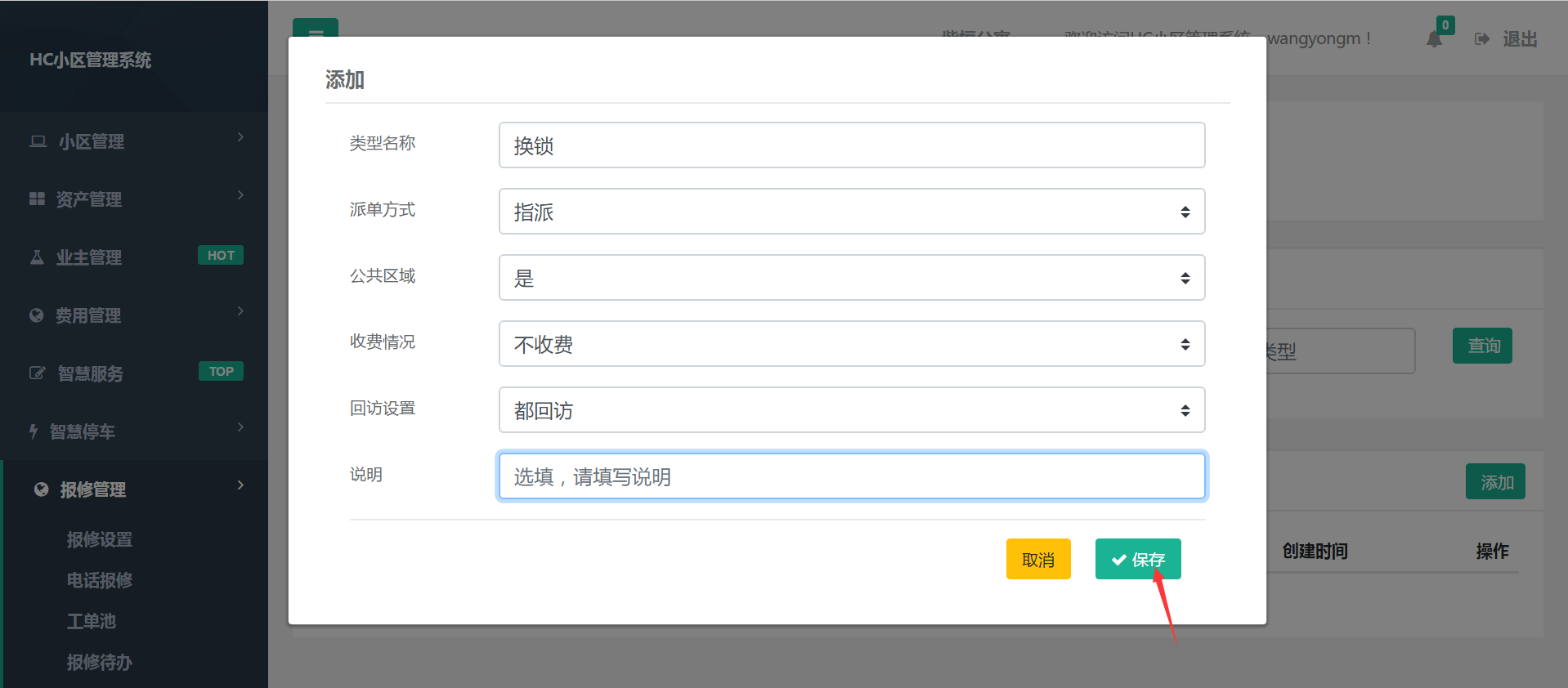
Task: Click the globe icon beside 费用管理
Action: 36,315
